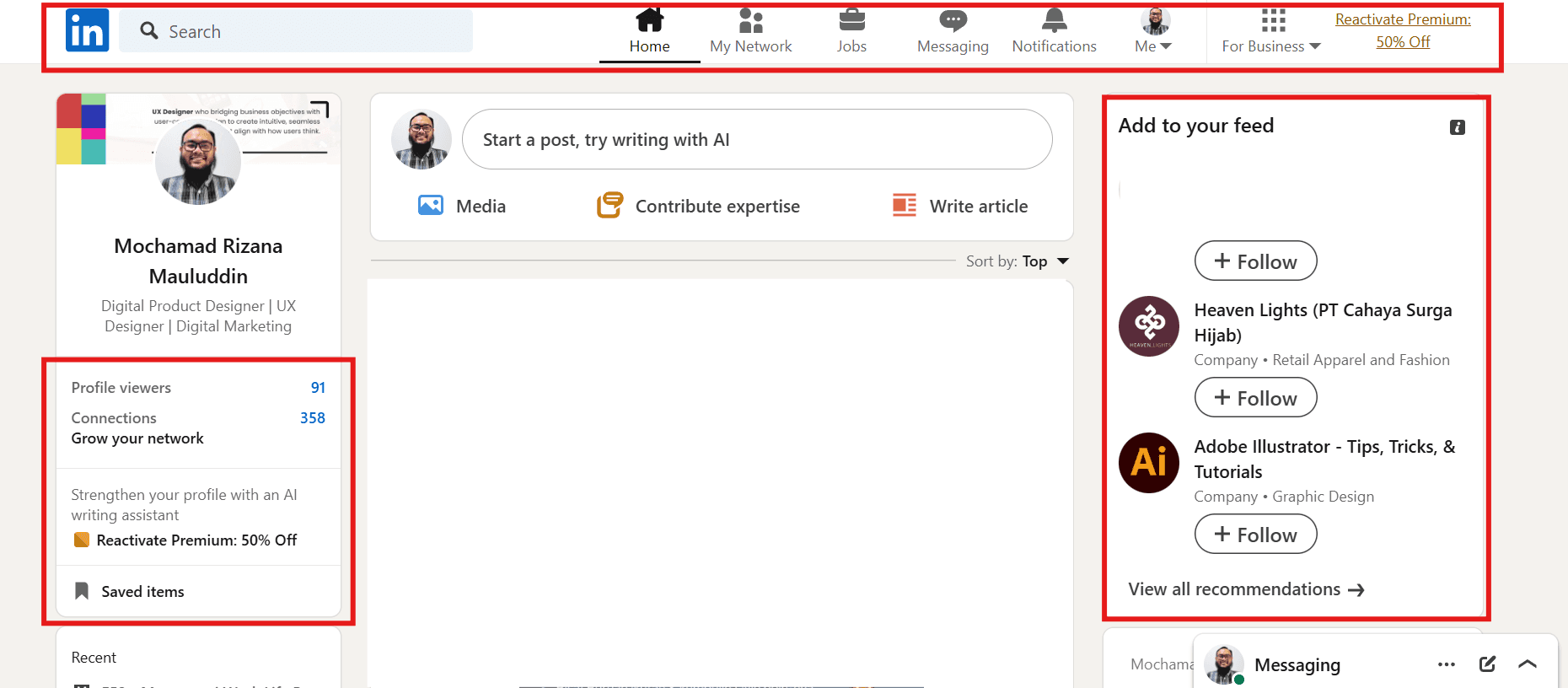1568x688 pixels.
Task: Click the Add to your feed info icon
Action: pyautogui.click(x=1458, y=127)
